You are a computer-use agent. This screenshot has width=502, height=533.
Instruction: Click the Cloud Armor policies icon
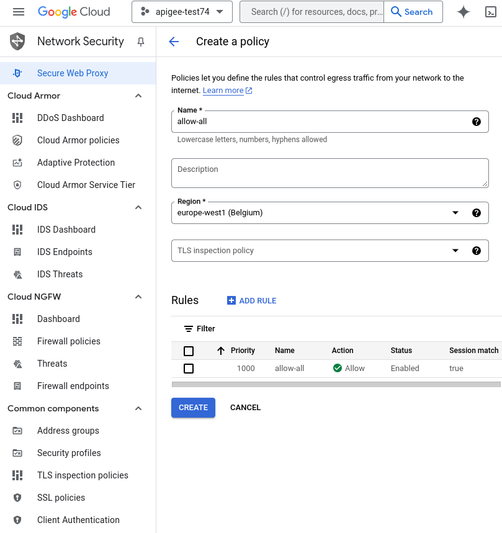point(17,140)
